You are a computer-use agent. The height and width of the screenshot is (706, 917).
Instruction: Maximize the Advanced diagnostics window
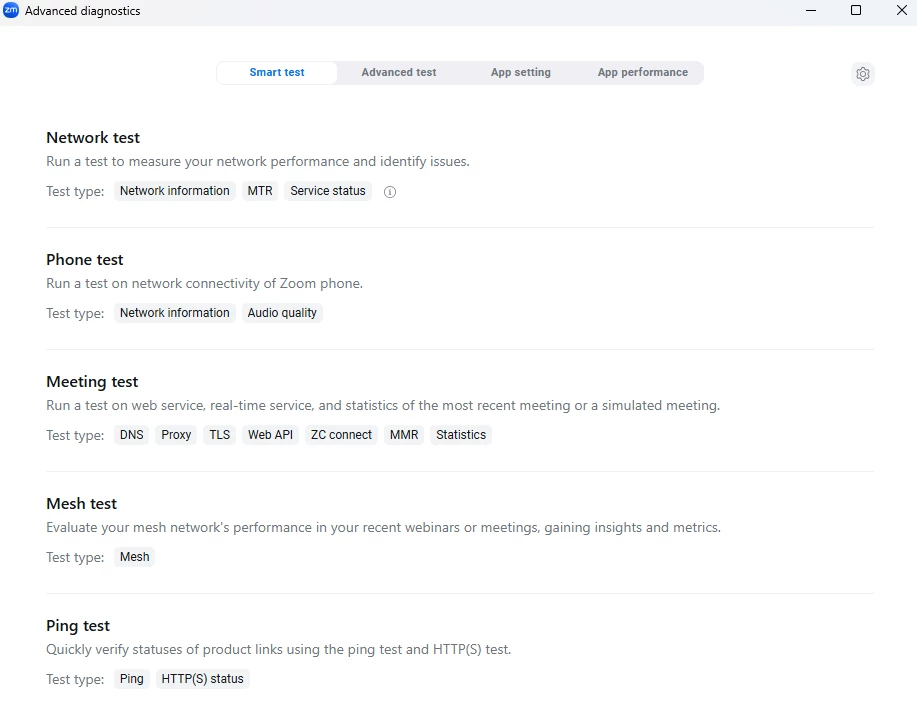pyautogui.click(x=856, y=11)
